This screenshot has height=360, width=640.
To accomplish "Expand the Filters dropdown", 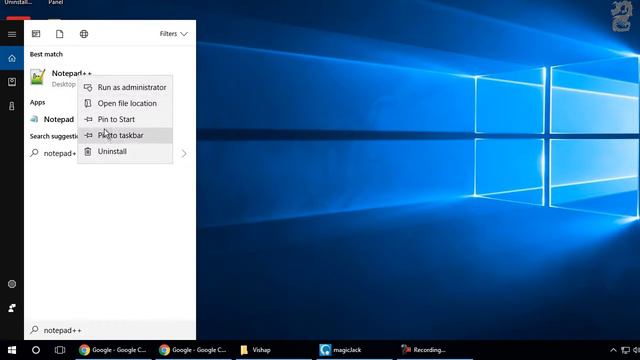I will (173, 34).
